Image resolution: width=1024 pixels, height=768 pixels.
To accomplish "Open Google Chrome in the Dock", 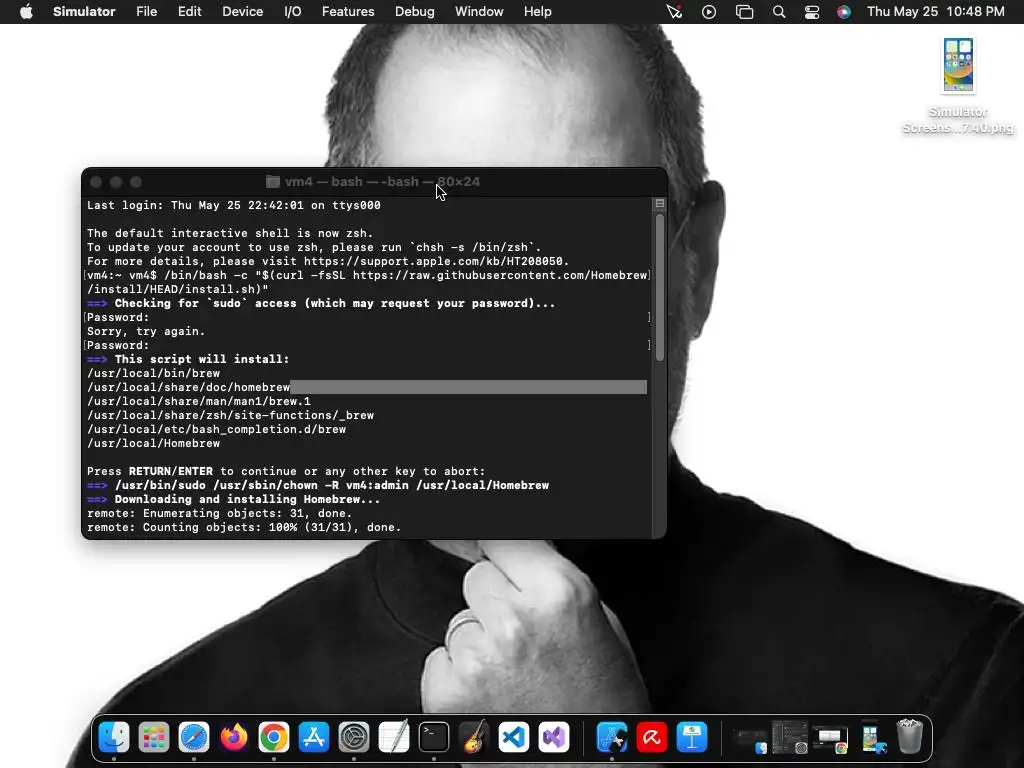I will tap(274, 737).
